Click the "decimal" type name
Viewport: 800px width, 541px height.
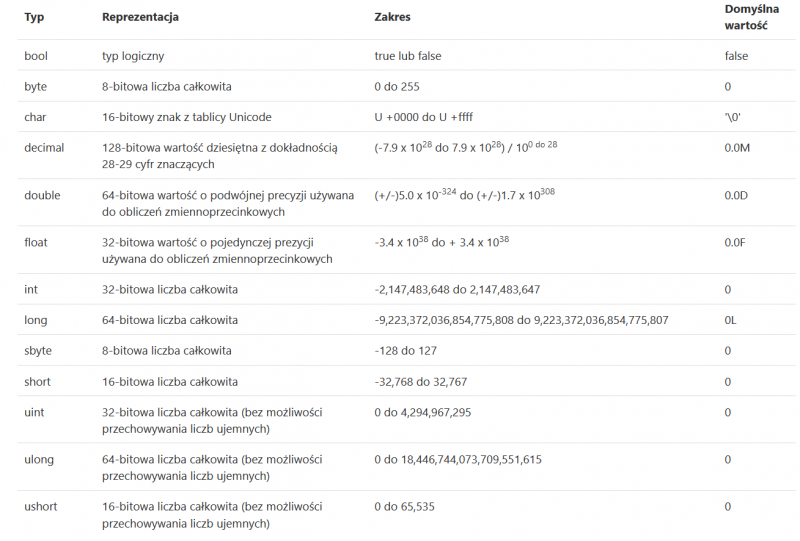pyautogui.click(x=44, y=147)
